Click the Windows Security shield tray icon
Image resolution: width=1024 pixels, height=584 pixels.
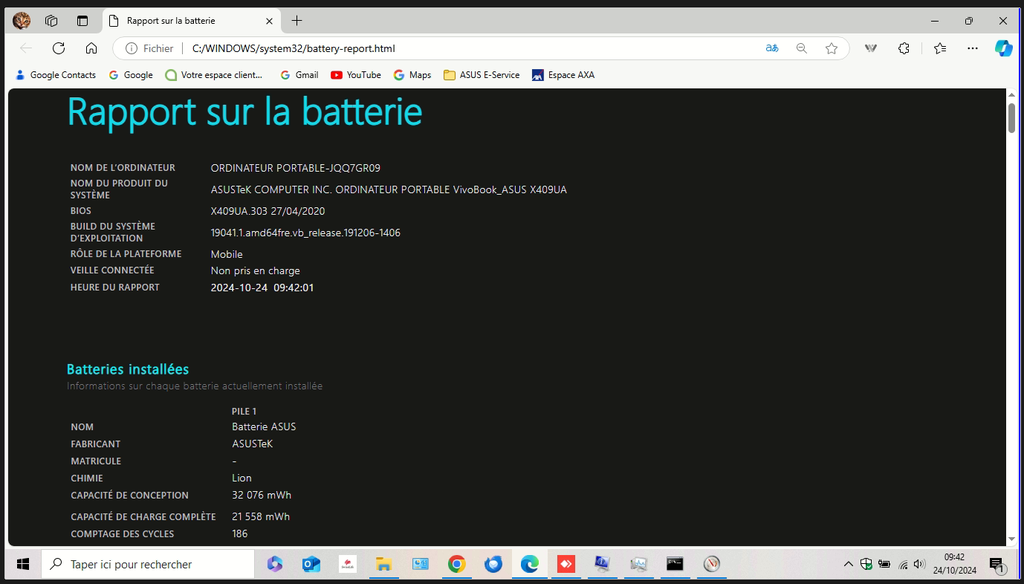[x=867, y=564]
